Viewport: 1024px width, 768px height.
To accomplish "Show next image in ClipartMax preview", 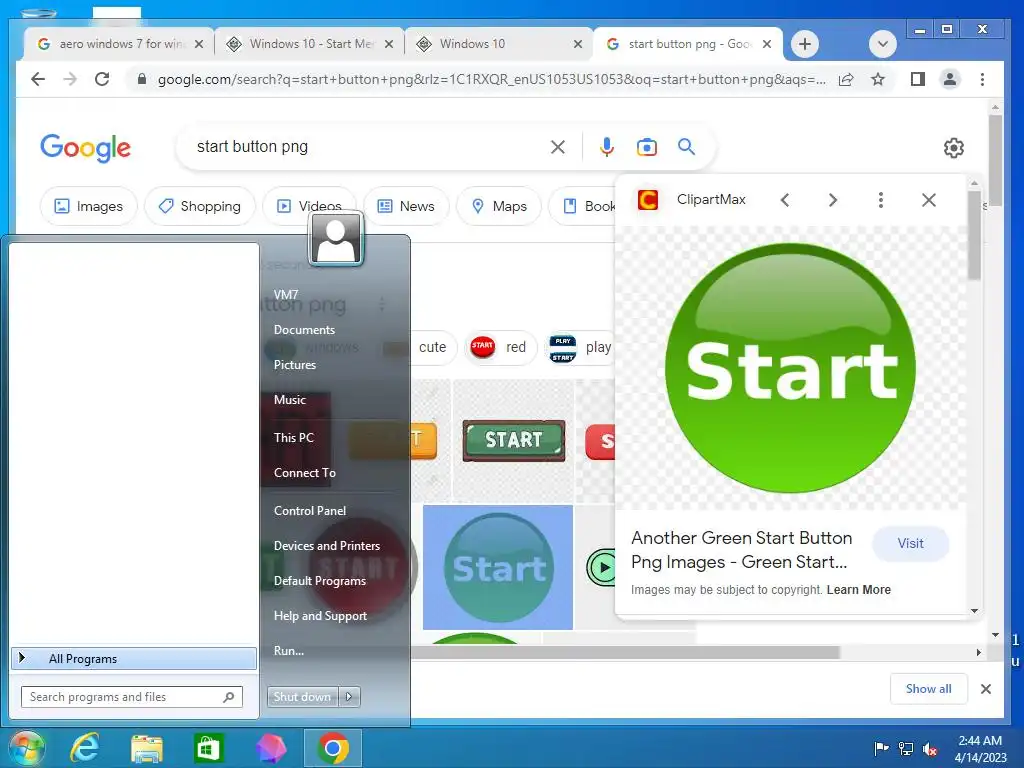I will 833,200.
